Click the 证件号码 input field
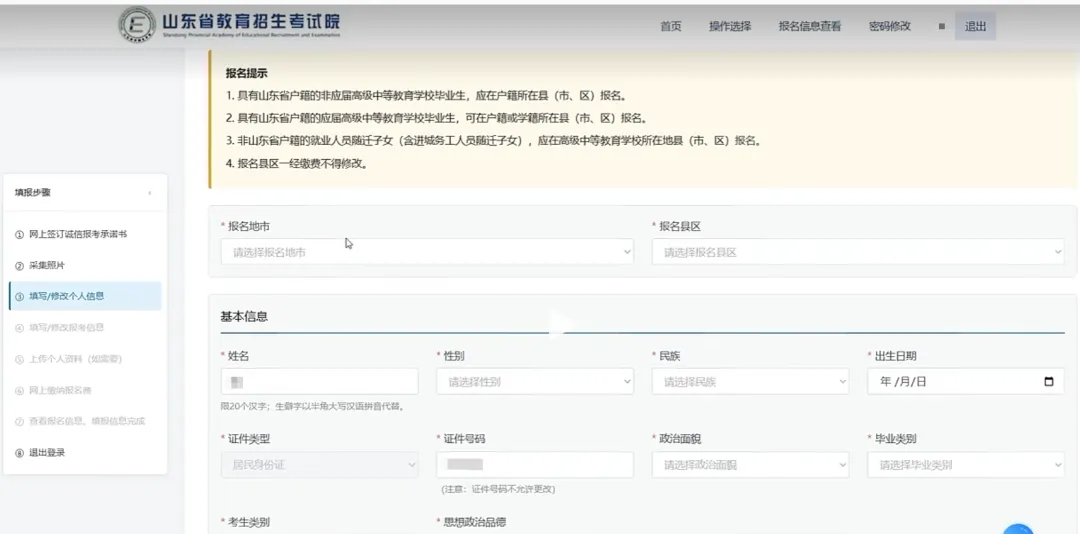The height and width of the screenshot is (534, 1080). [x=534, y=465]
